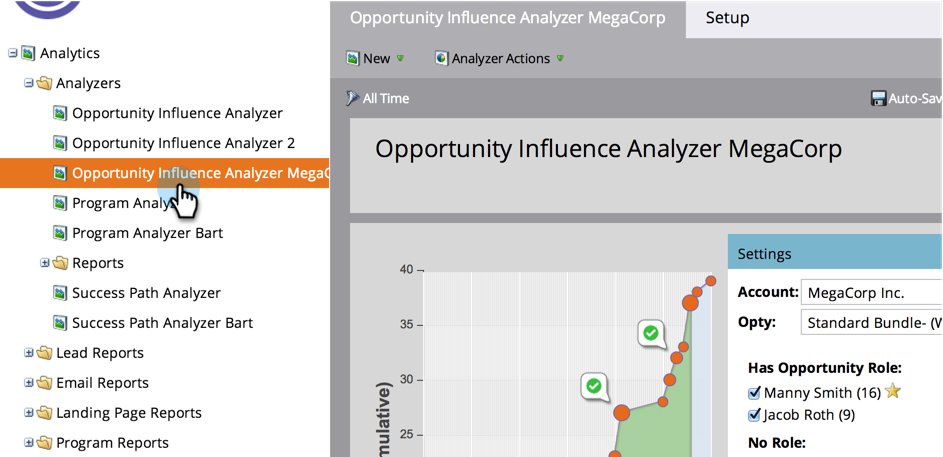The image size is (943, 457).
Task: Click the New toolbar icon
Action: click(x=353, y=59)
